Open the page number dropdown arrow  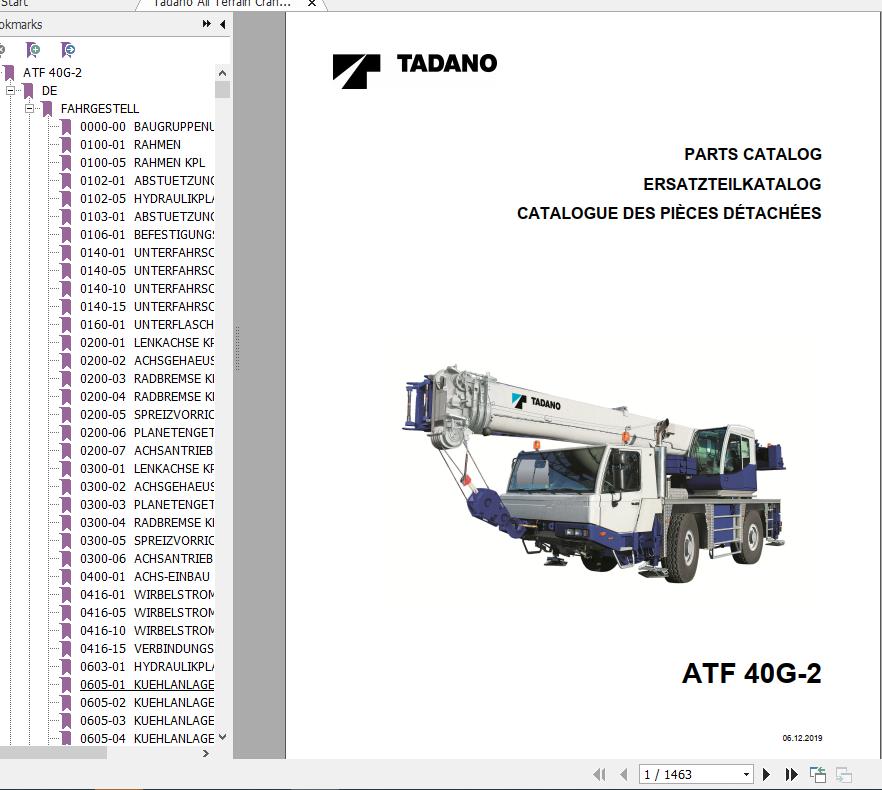coord(746,775)
